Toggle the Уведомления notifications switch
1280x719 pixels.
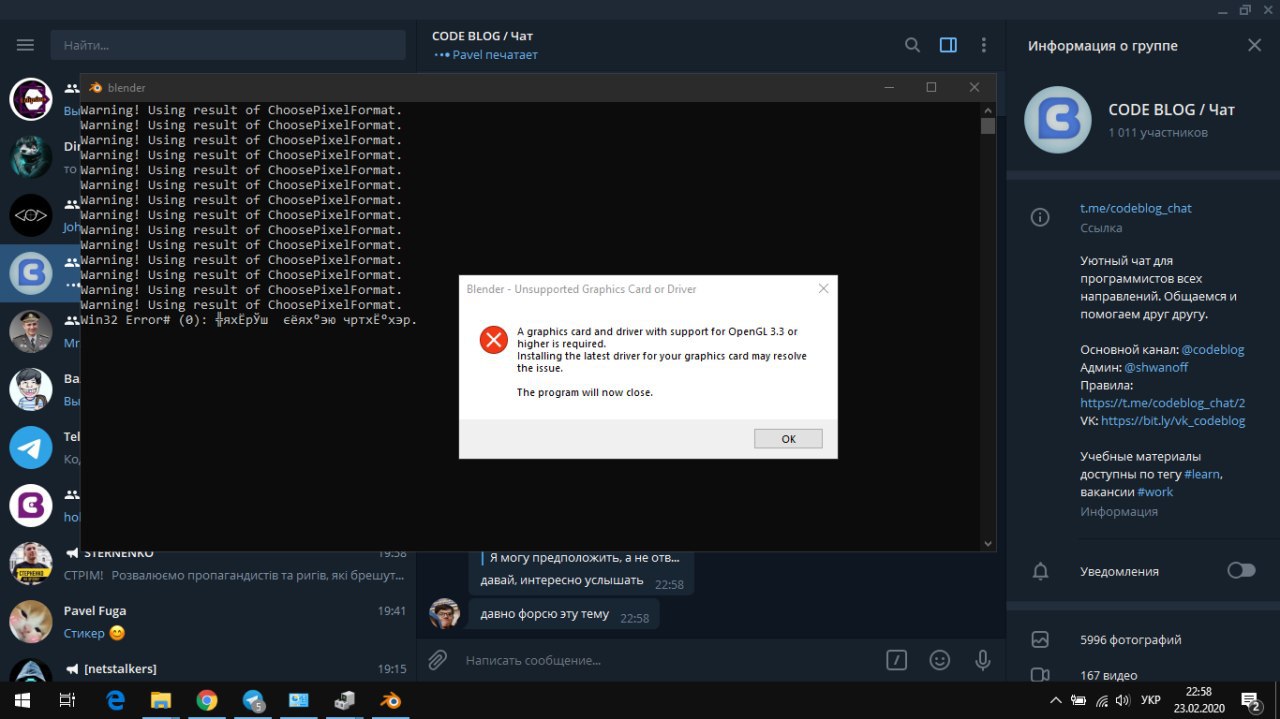coord(1241,571)
